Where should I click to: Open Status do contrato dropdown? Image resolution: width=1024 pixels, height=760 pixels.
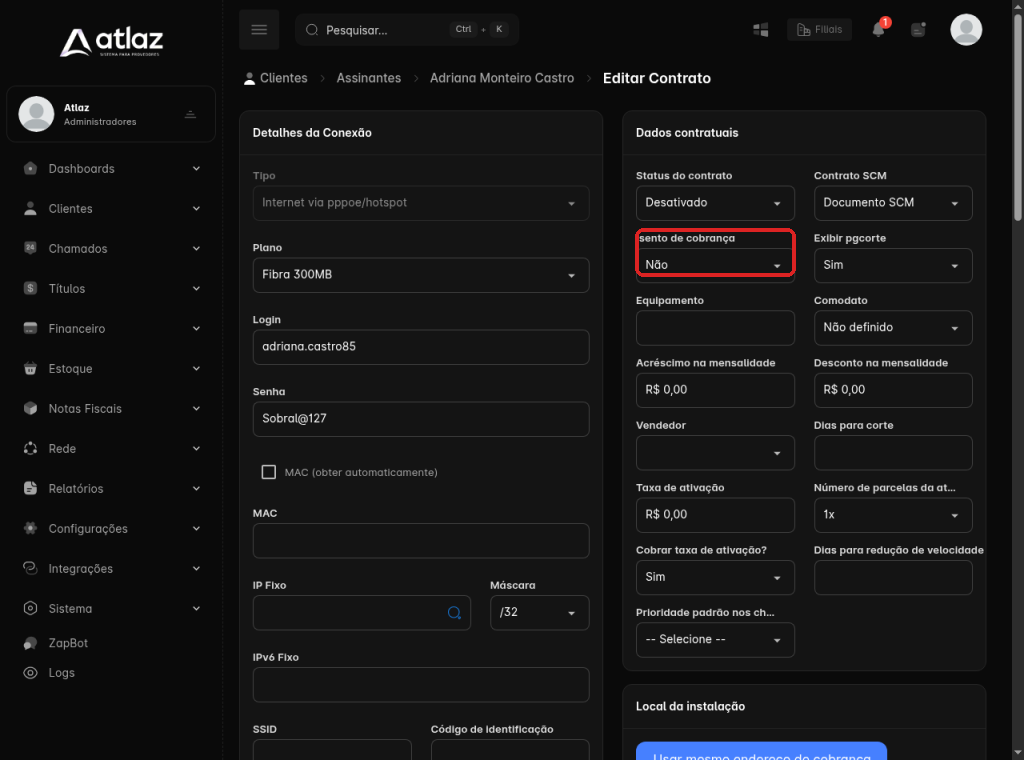click(715, 203)
